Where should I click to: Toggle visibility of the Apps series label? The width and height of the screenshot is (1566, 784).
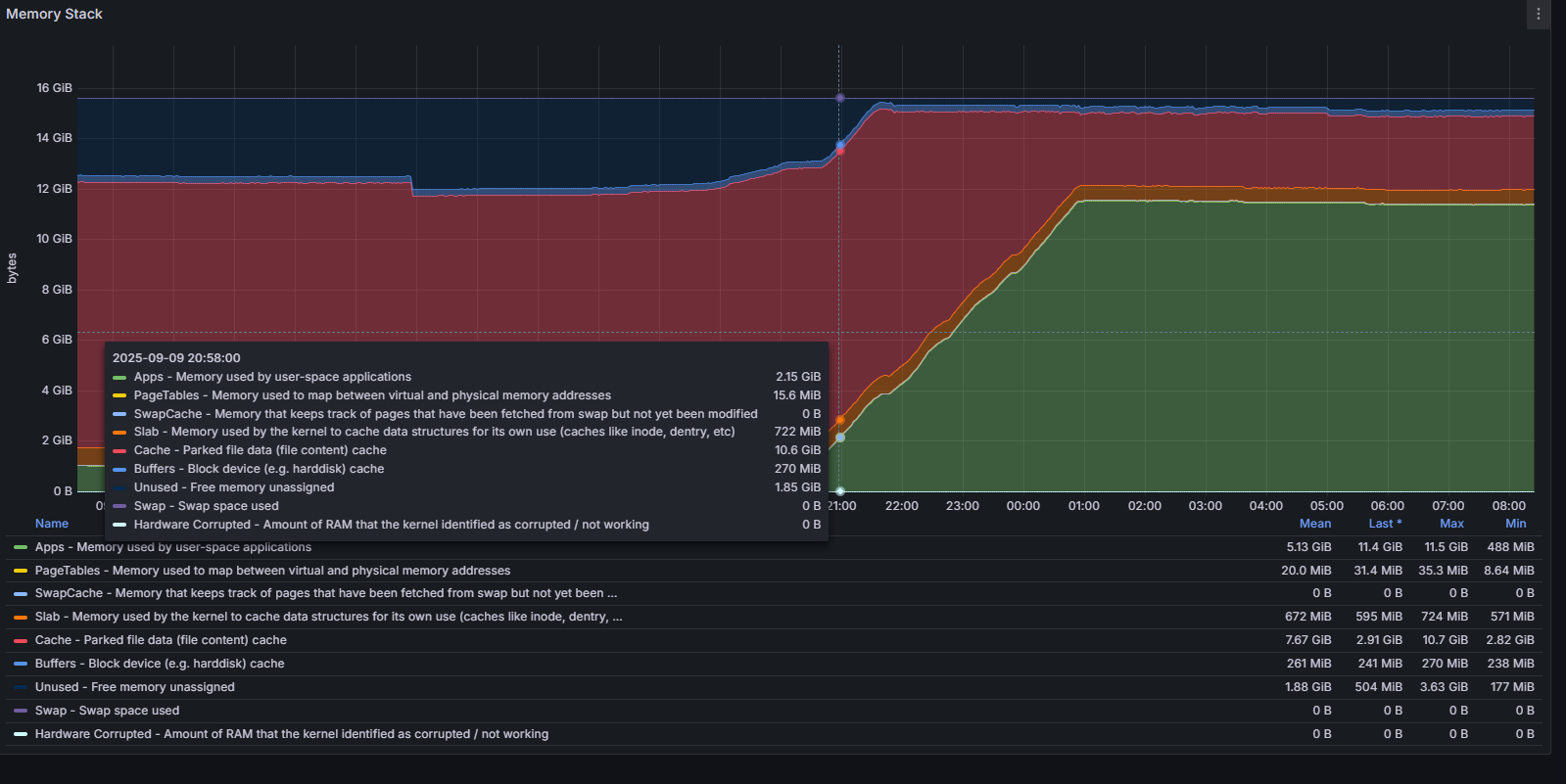(173, 547)
